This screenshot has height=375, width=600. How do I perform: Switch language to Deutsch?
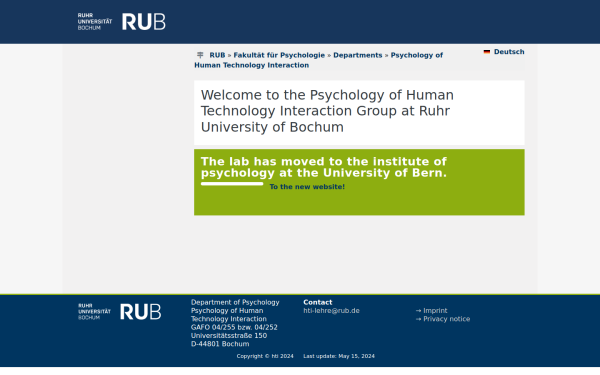509,52
